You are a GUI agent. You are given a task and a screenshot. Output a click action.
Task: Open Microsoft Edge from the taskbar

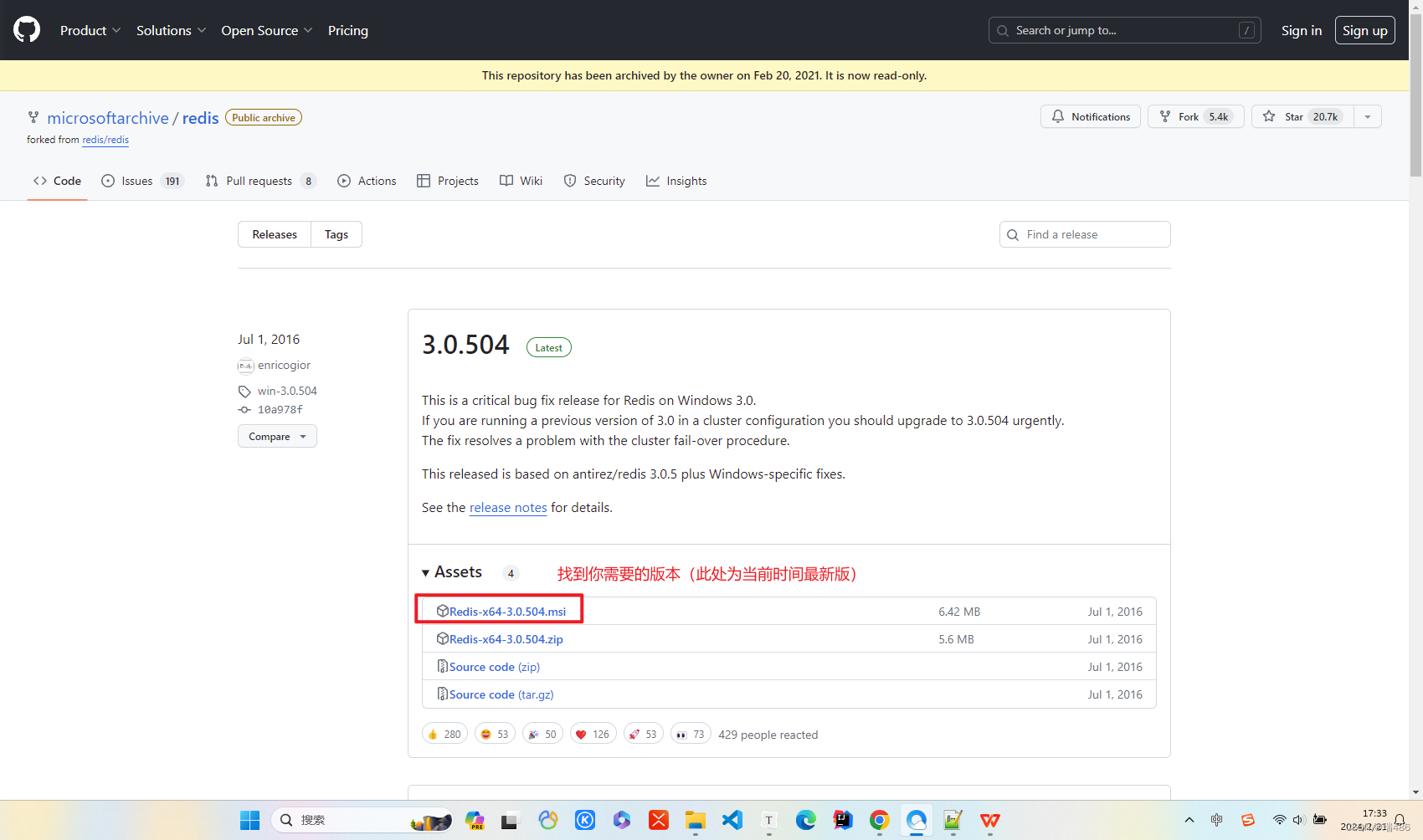pyautogui.click(x=806, y=820)
